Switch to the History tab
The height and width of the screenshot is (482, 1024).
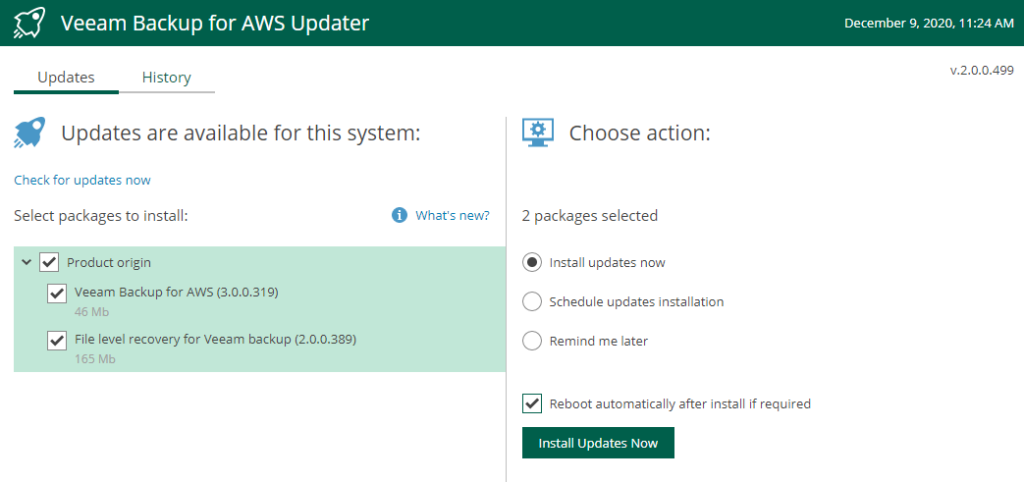click(x=167, y=78)
